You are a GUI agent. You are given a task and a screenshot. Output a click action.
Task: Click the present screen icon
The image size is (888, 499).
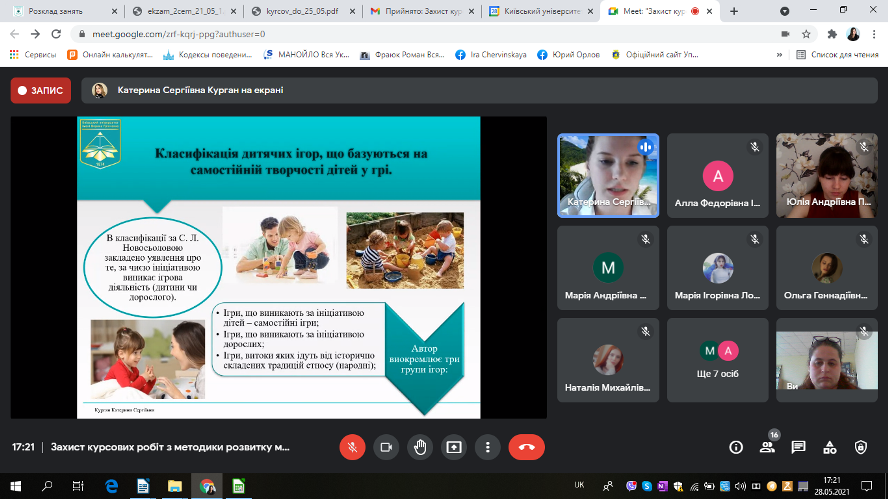(x=454, y=447)
